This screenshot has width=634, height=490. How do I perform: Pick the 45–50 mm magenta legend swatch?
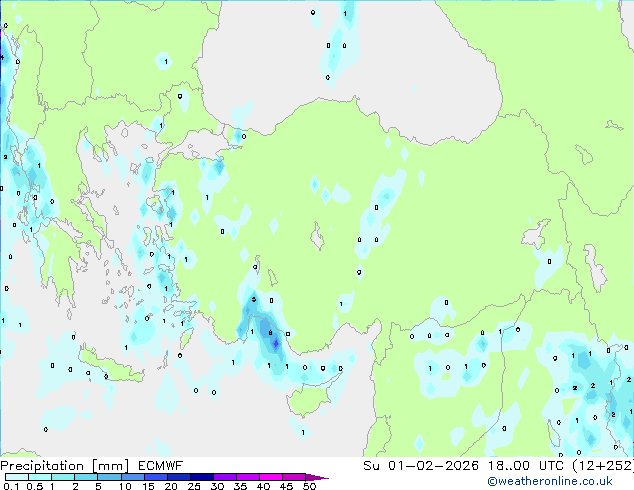[x=294, y=477]
